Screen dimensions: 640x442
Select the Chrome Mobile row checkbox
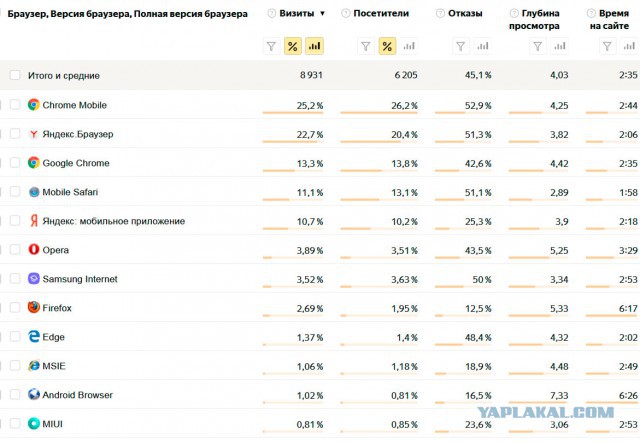(15, 105)
